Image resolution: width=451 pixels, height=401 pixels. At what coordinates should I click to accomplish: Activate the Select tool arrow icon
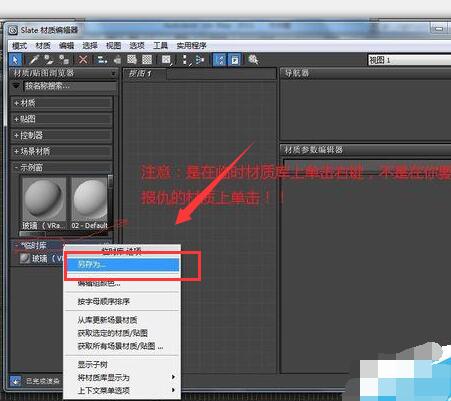point(15,60)
